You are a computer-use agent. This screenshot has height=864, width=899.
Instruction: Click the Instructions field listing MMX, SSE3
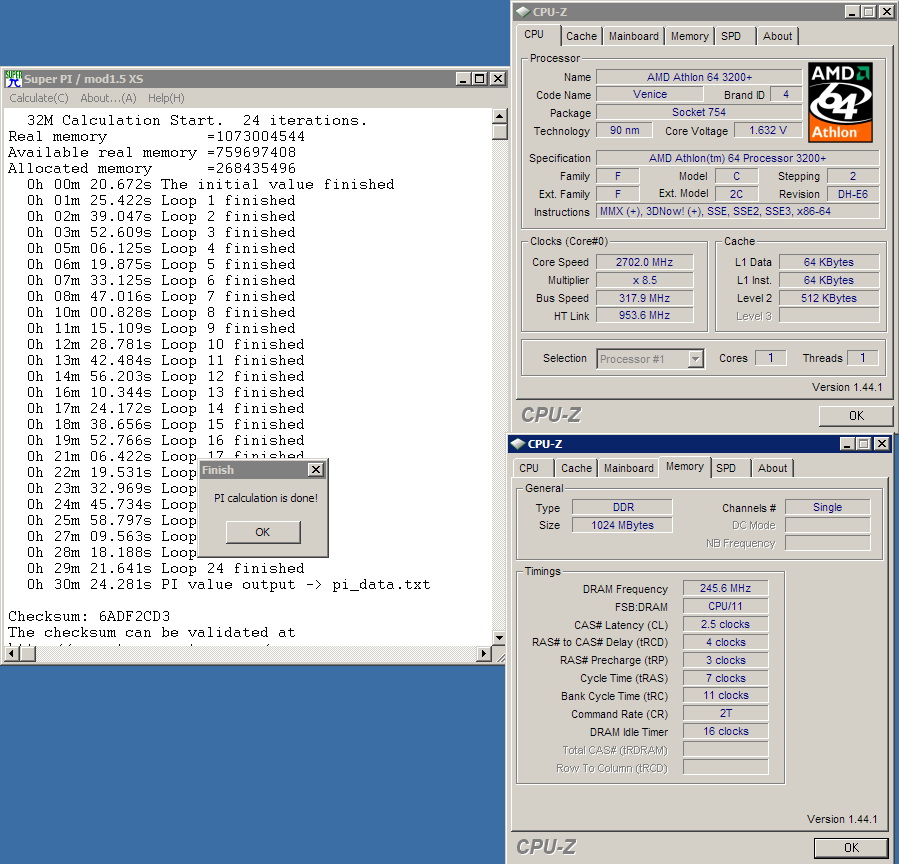tap(737, 211)
